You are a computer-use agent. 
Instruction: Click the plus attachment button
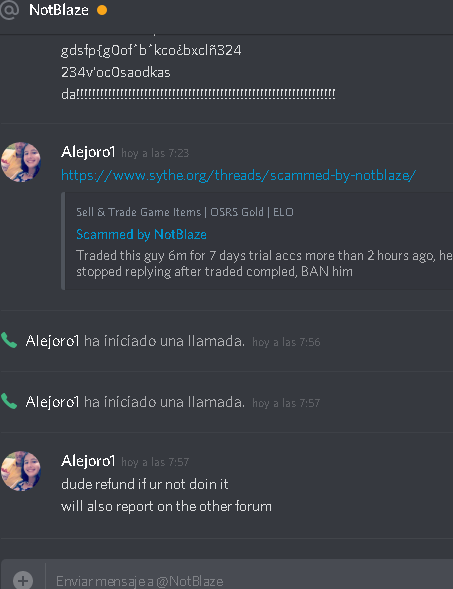pos(23,580)
